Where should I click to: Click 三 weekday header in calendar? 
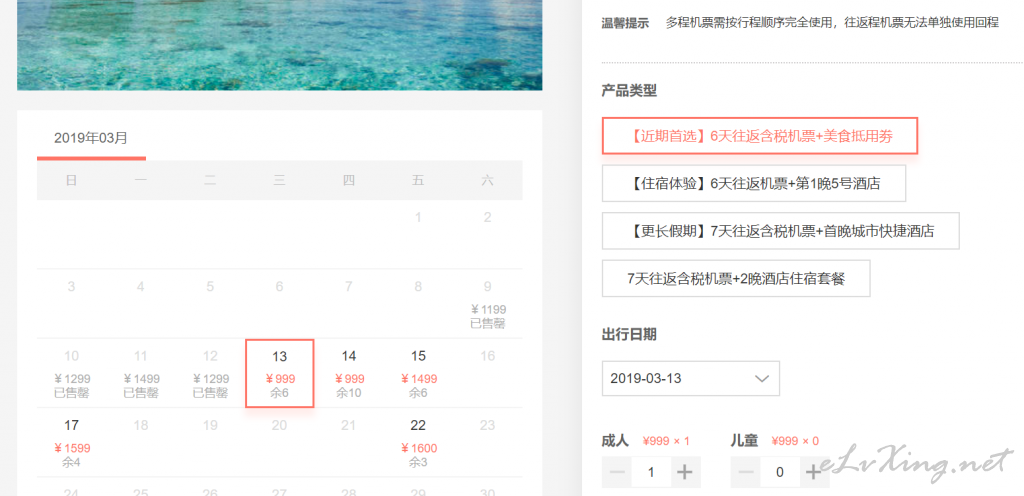(x=280, y=180)
